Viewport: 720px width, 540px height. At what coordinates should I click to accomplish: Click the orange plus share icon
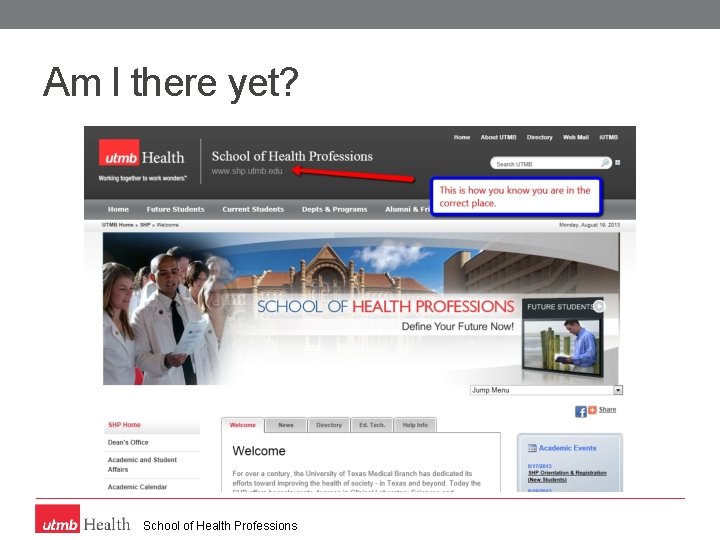pyautogui.click(x=592, y=410)
